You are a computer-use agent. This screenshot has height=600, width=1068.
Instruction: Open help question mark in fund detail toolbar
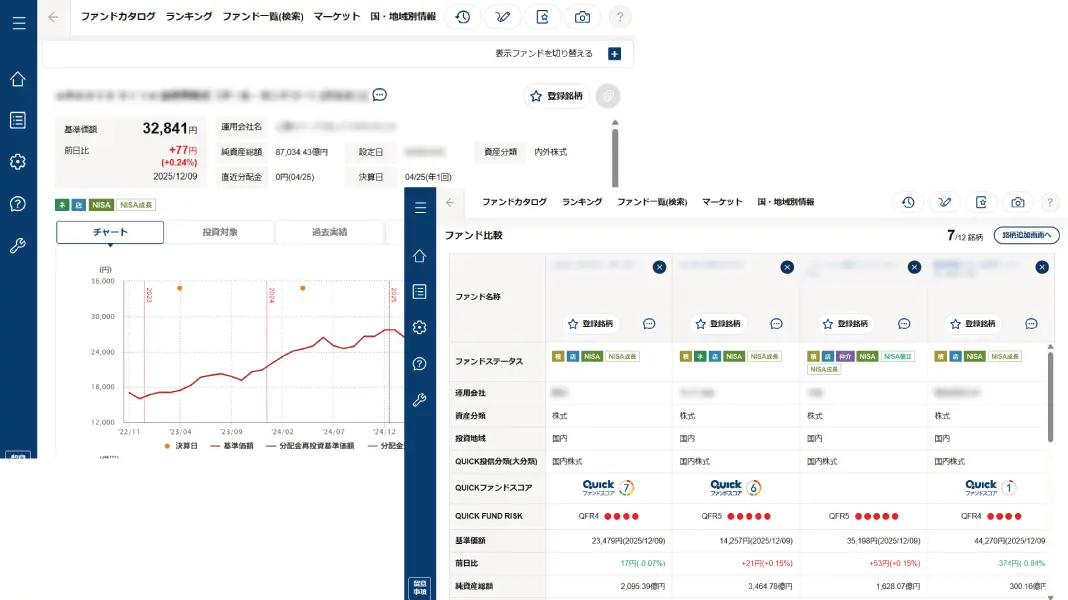(x=620, y=17)
